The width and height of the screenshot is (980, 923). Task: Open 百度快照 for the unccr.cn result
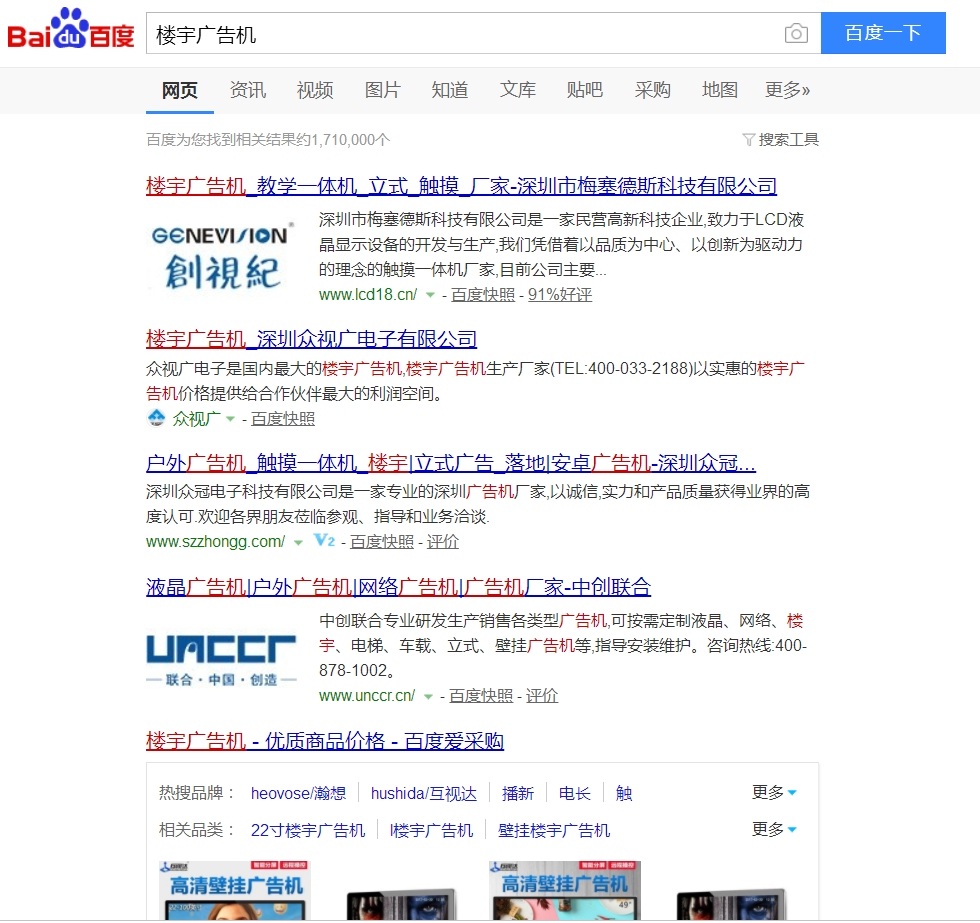pyautogui.click(x=481, y=696)
